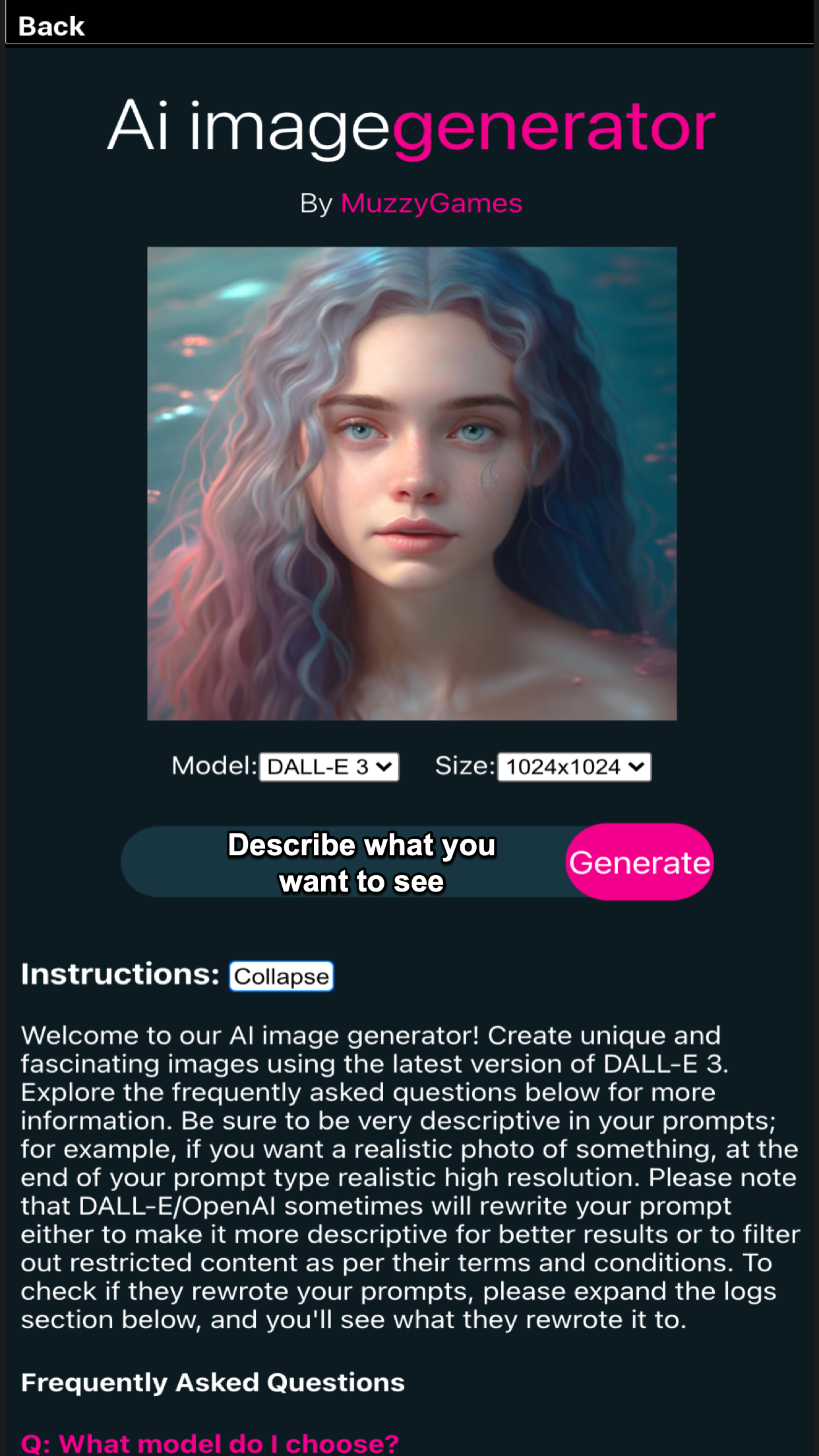Click the 'Model:' label text

click(x=214, y=766)
